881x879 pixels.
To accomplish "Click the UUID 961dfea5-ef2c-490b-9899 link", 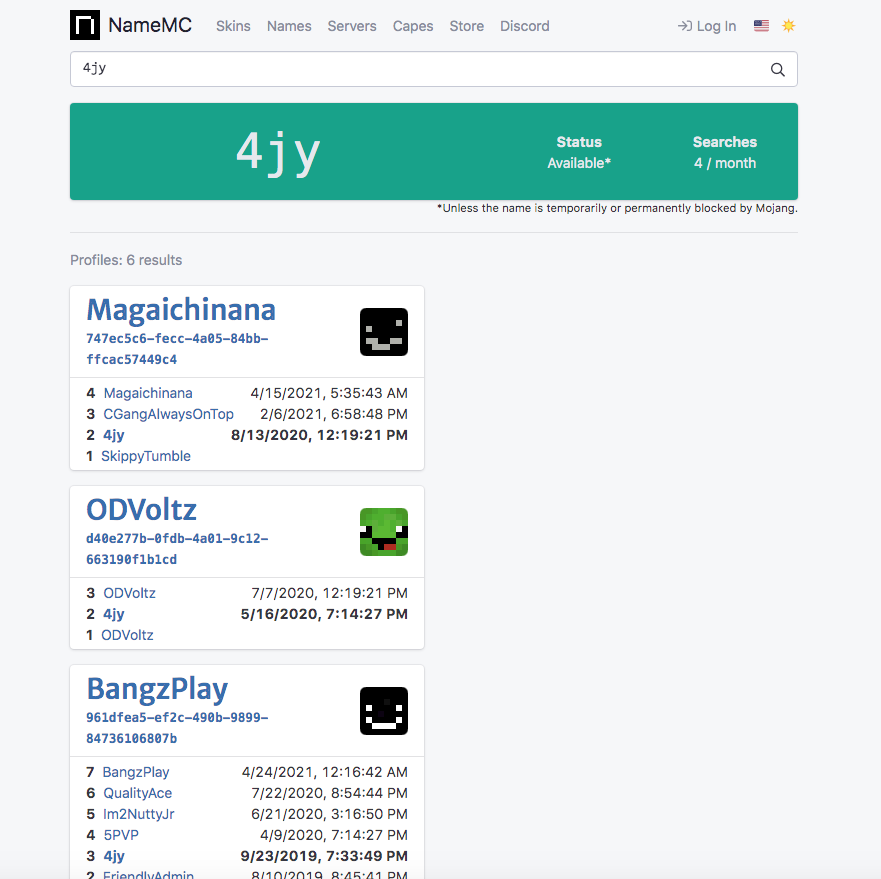I will [177, 728].
